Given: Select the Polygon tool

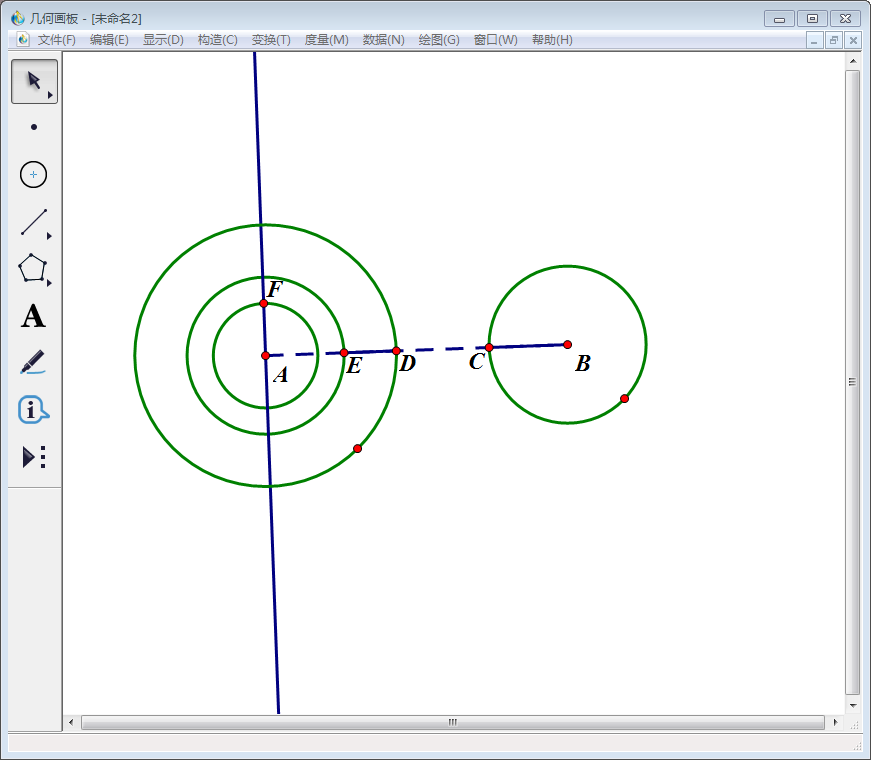Looking at the screenshot, I should pyautogui.click(x=33, y=268).
